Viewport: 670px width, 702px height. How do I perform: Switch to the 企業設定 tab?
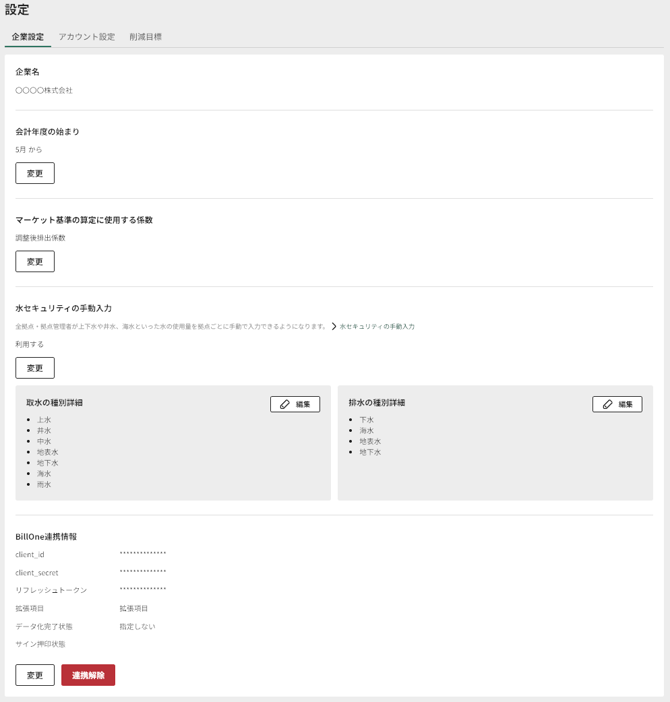(28, 37)
